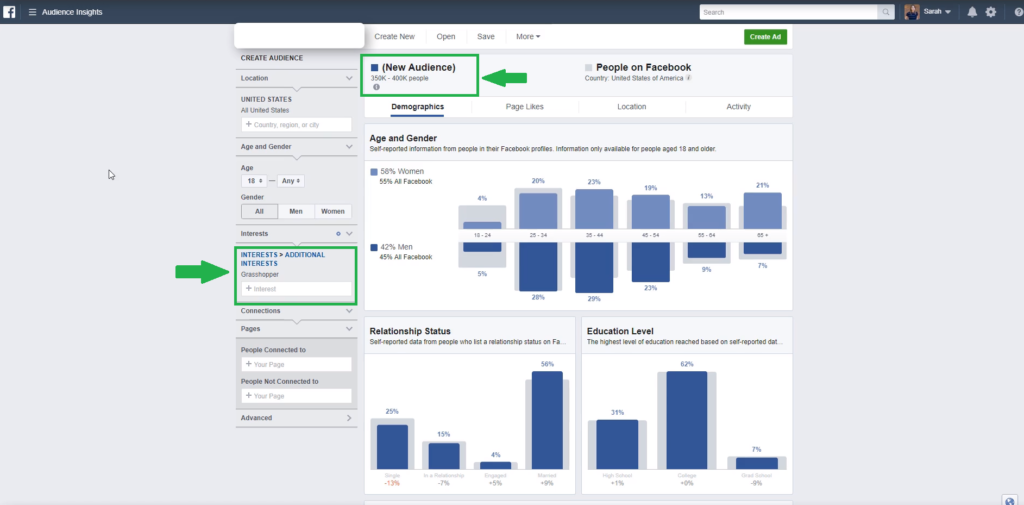The width and height of the screenshot is (1024, 505).
Task: Focus Your Page field under People Not Connected to
Action: 296,396
